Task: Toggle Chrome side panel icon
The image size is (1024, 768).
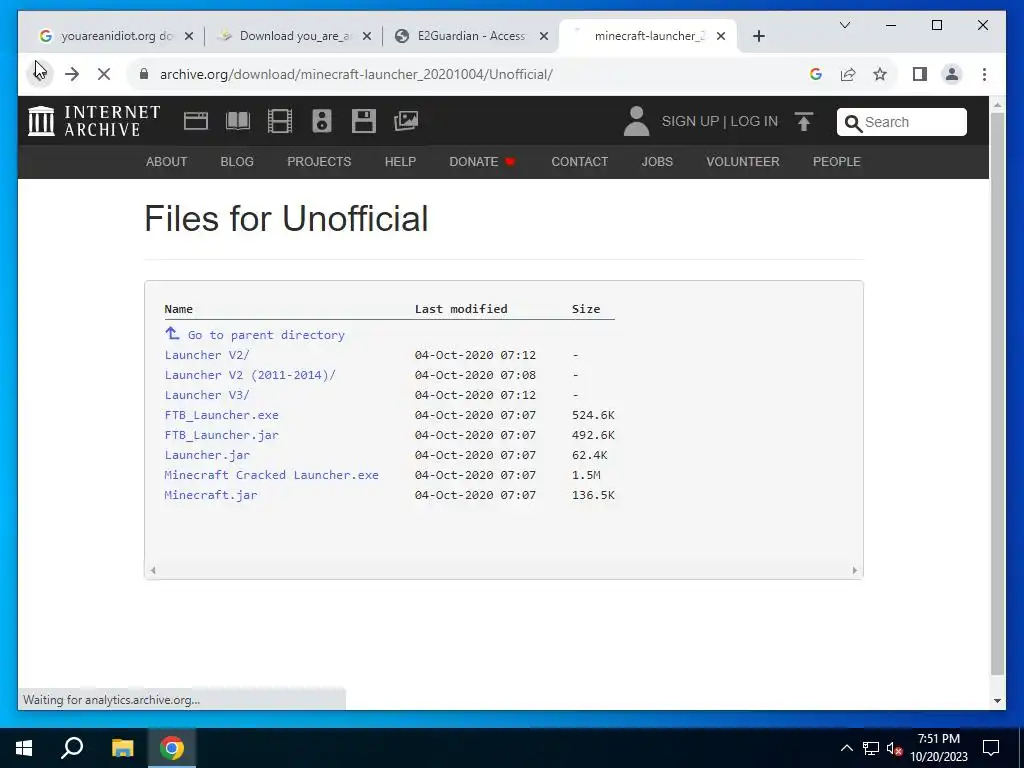Action: (x=920, y=74)
